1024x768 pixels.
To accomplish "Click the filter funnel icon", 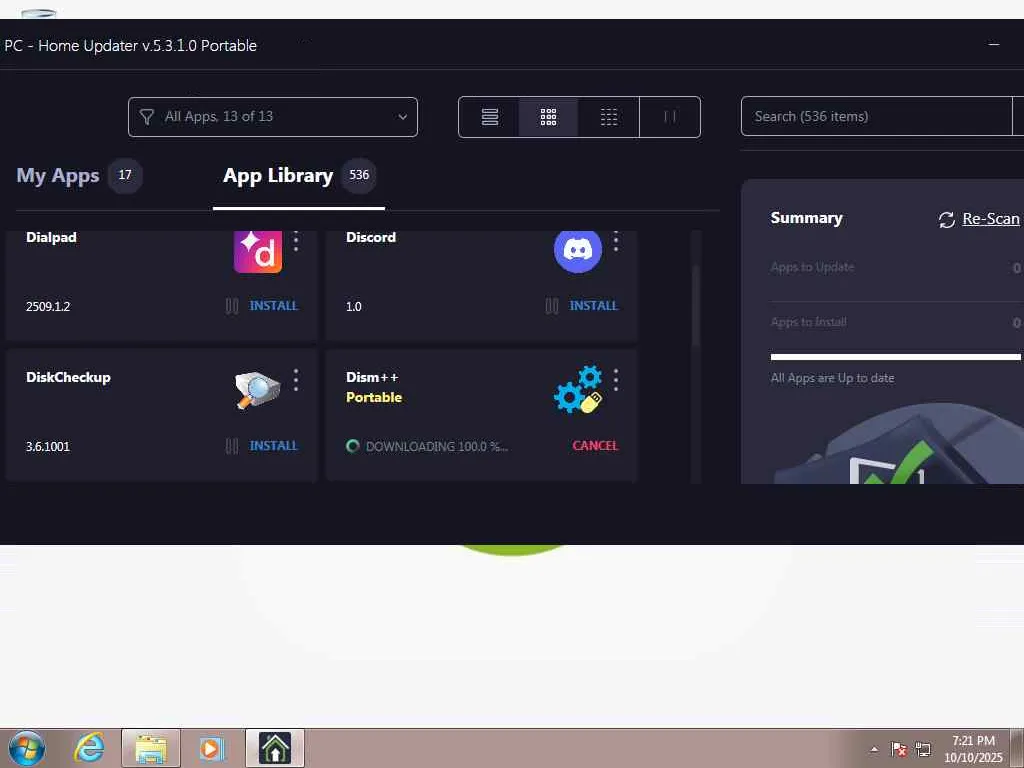I will pos(147,117).
